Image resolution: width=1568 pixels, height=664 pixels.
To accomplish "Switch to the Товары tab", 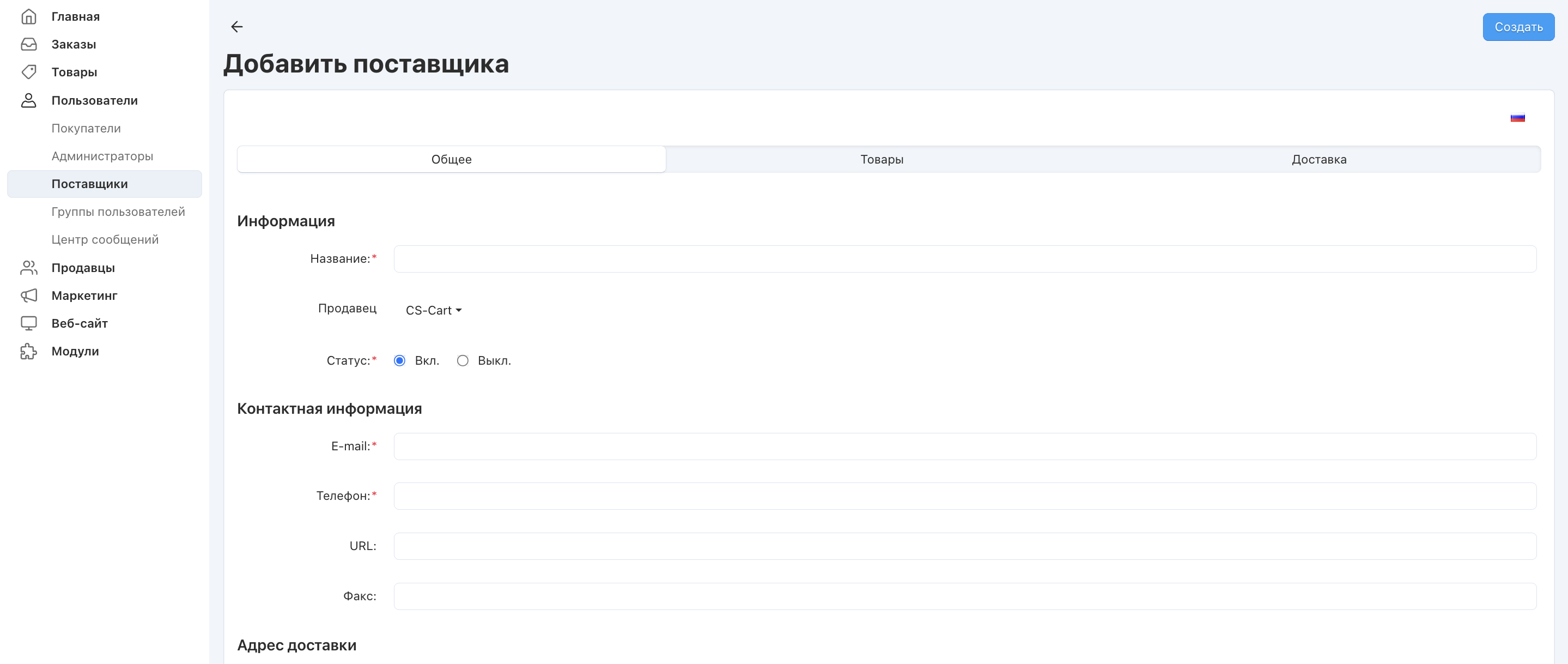I will 881,160.
